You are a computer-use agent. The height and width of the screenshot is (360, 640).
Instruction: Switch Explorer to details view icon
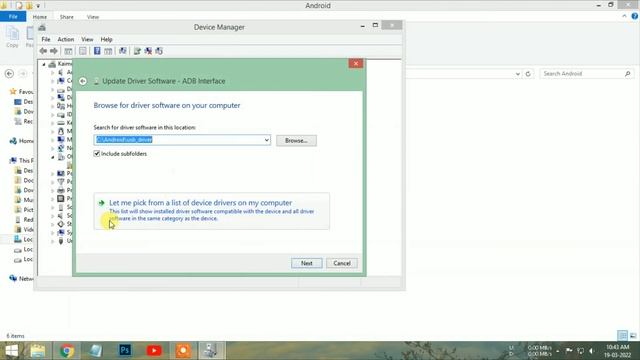click(622, 336)
